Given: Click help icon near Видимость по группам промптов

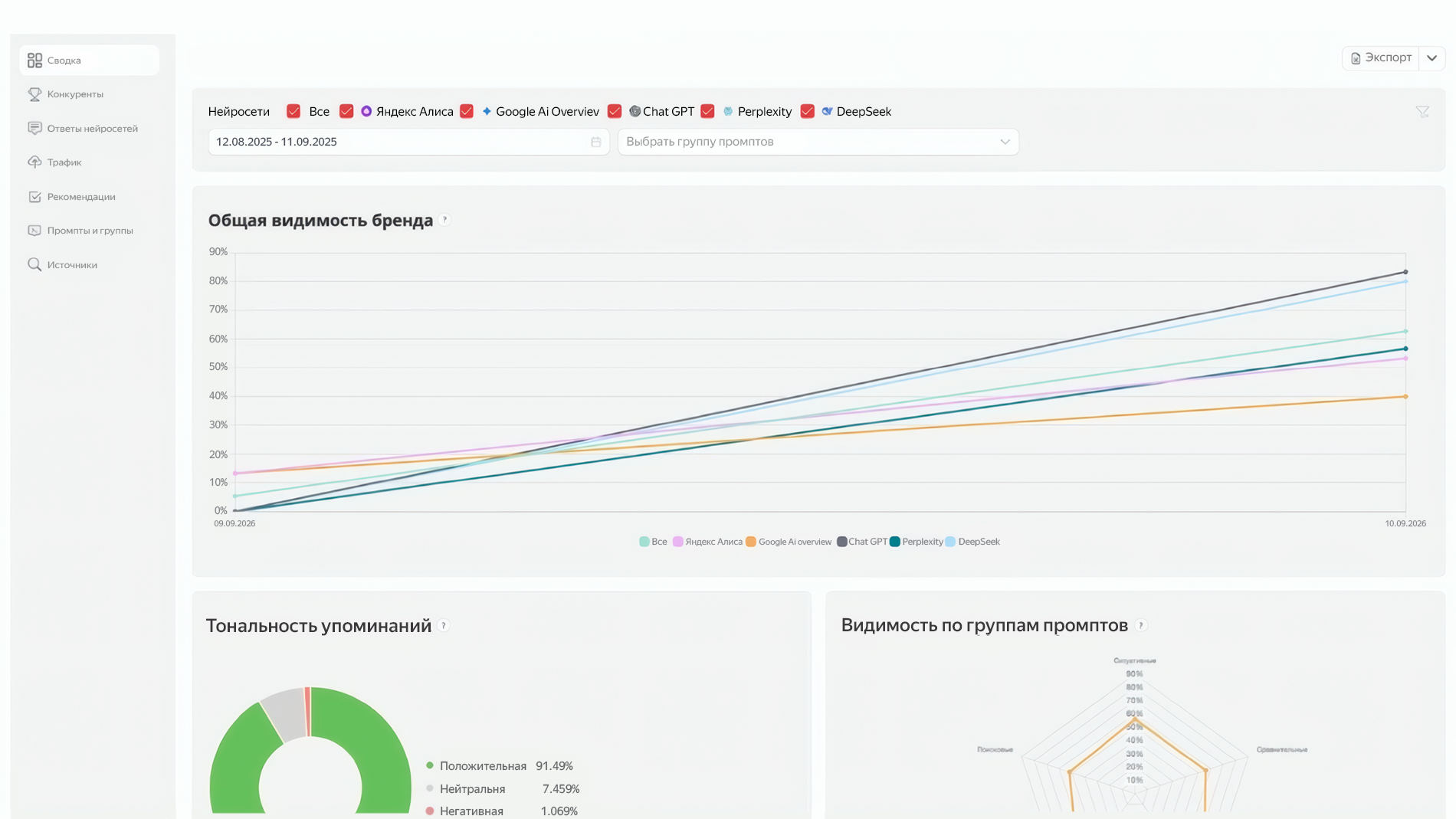Looking at the screenshot, I should coord(1141,625).
